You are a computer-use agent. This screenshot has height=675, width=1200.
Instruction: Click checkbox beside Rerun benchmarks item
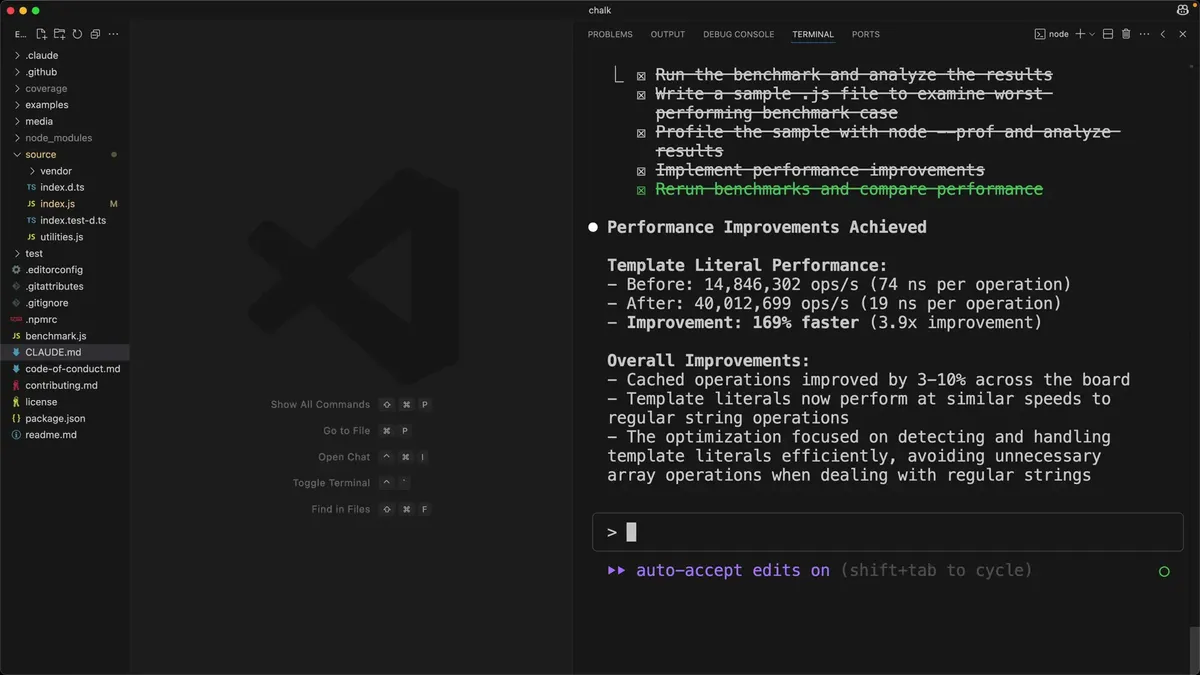point(641,190)
